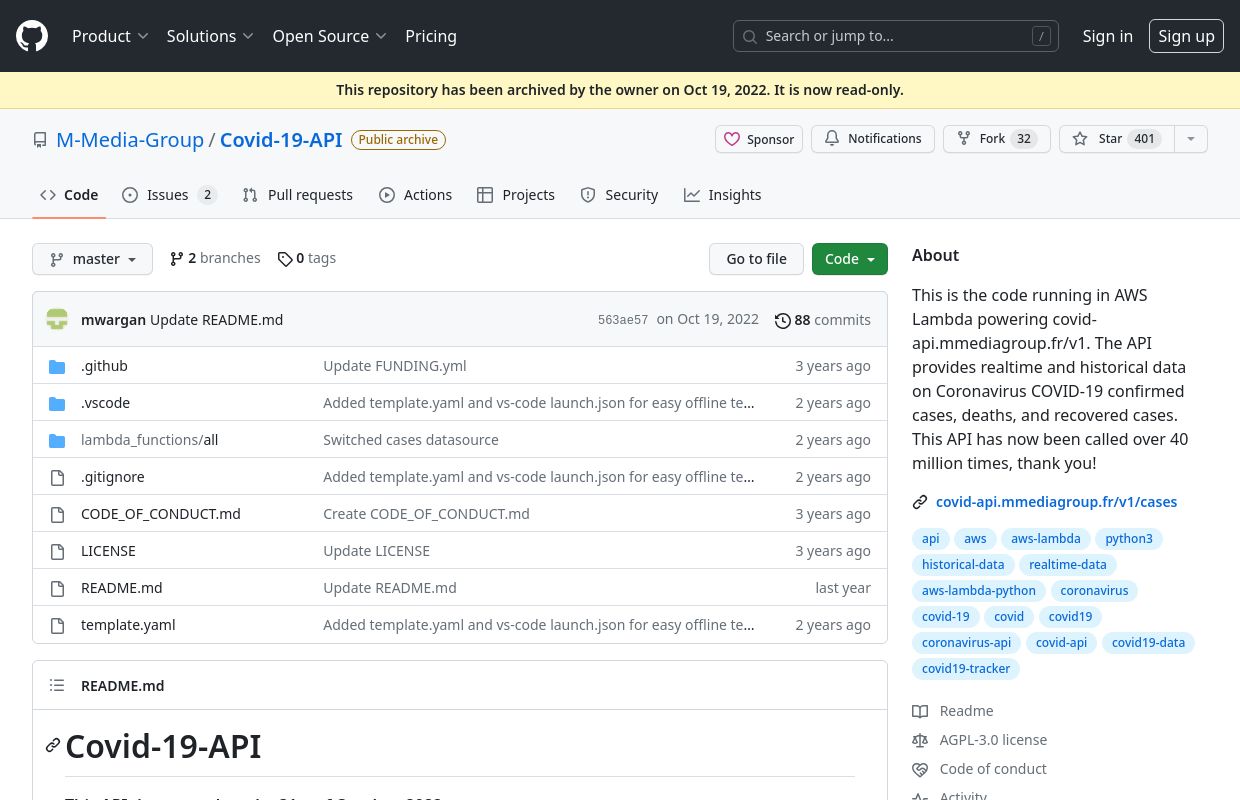Image resolution: width=1240 pixels, height=800 pixels.
Task: Click the Sign up button
Action: point(1186,36)
